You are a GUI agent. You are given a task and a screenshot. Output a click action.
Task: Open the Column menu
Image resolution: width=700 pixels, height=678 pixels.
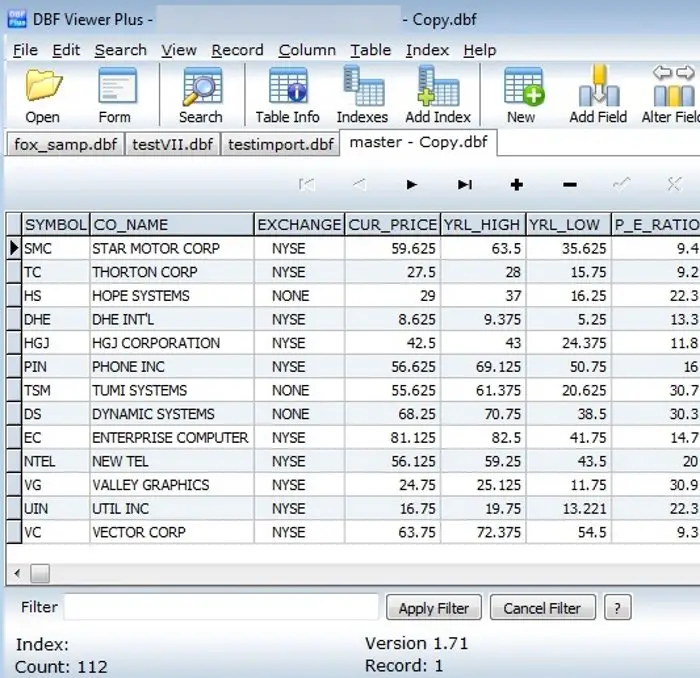click(307, 50)
